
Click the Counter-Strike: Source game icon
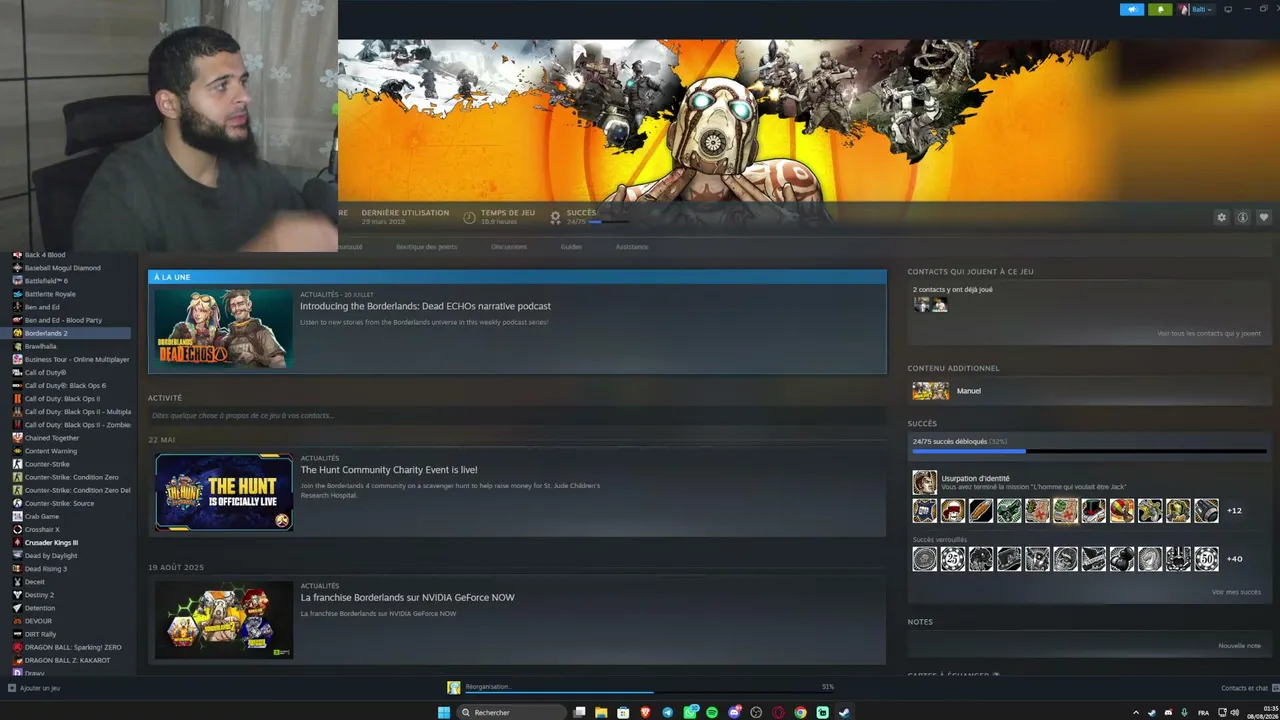[17, 503]
